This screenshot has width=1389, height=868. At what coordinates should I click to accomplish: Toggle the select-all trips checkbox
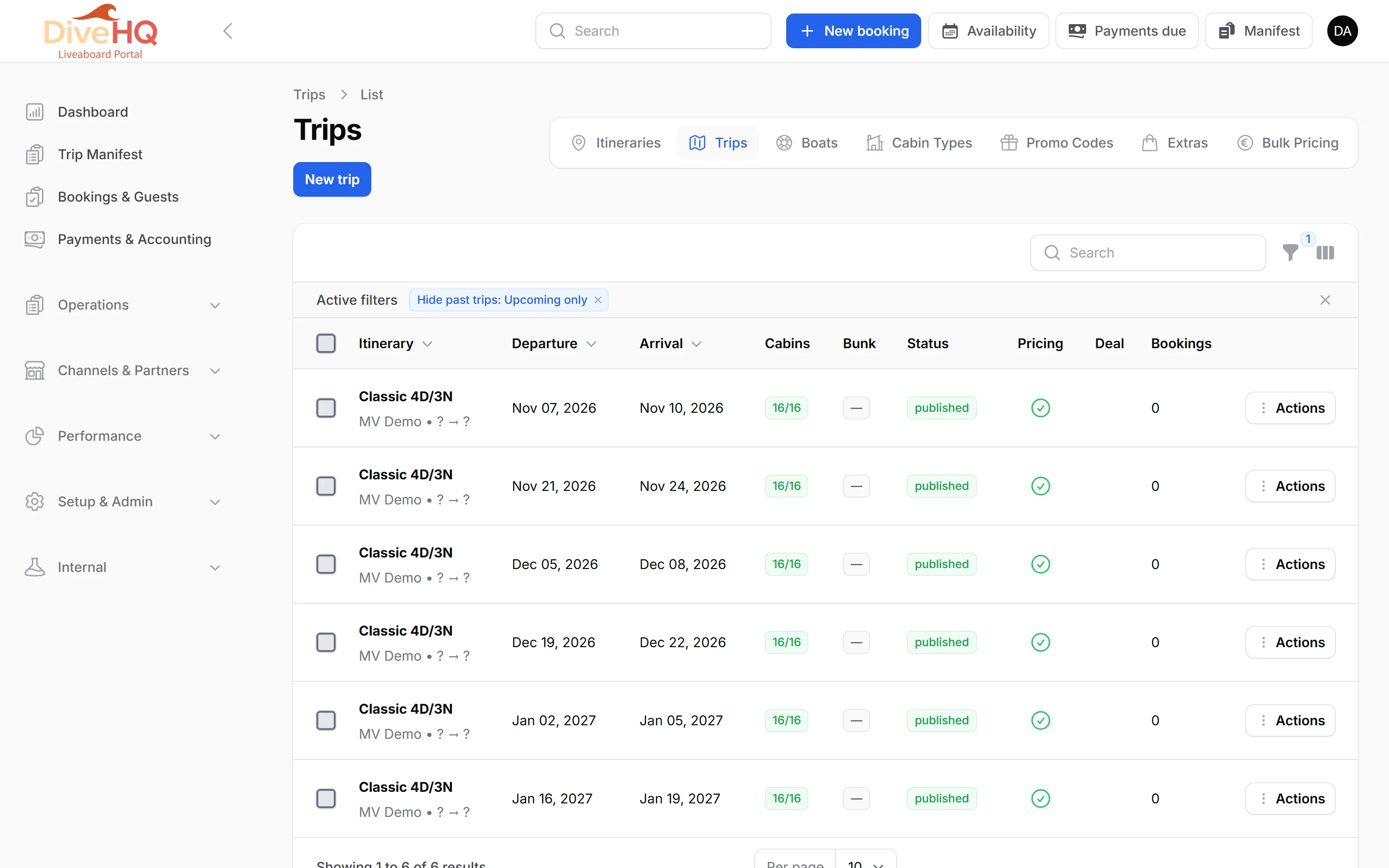click(326, 343)
